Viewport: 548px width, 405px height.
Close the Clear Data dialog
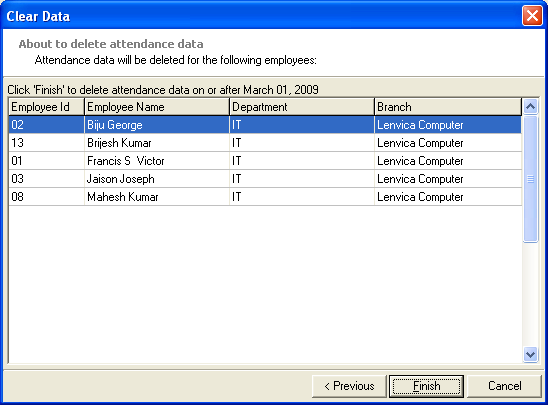click(x=532, y=16)
